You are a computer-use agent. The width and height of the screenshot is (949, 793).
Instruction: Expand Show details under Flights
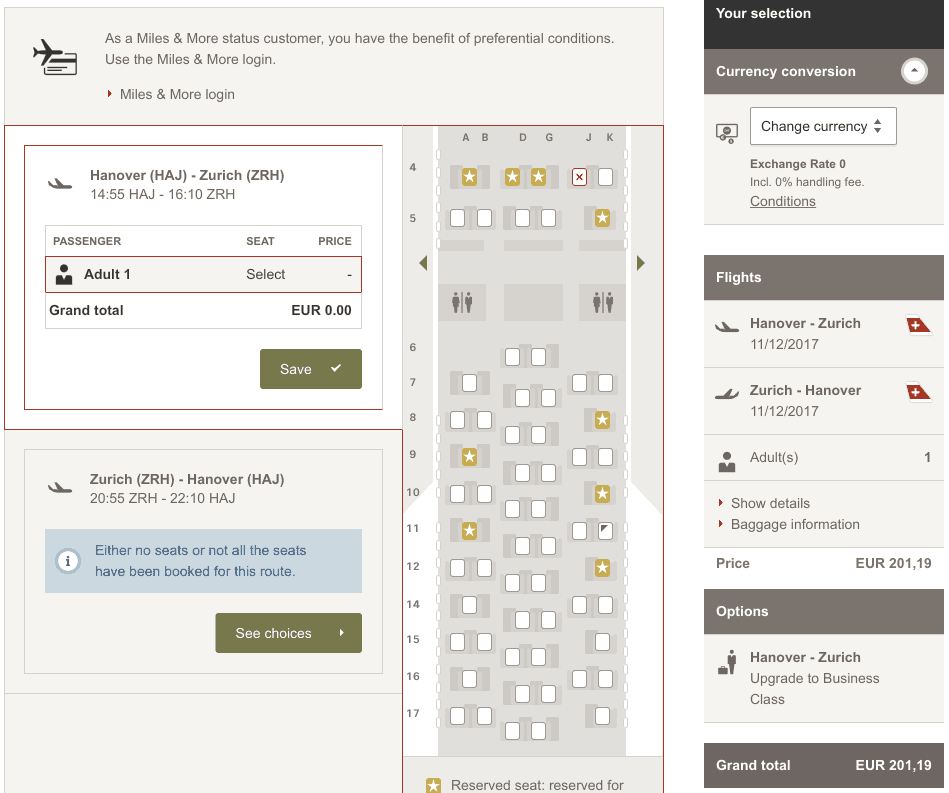click(770, 503)
